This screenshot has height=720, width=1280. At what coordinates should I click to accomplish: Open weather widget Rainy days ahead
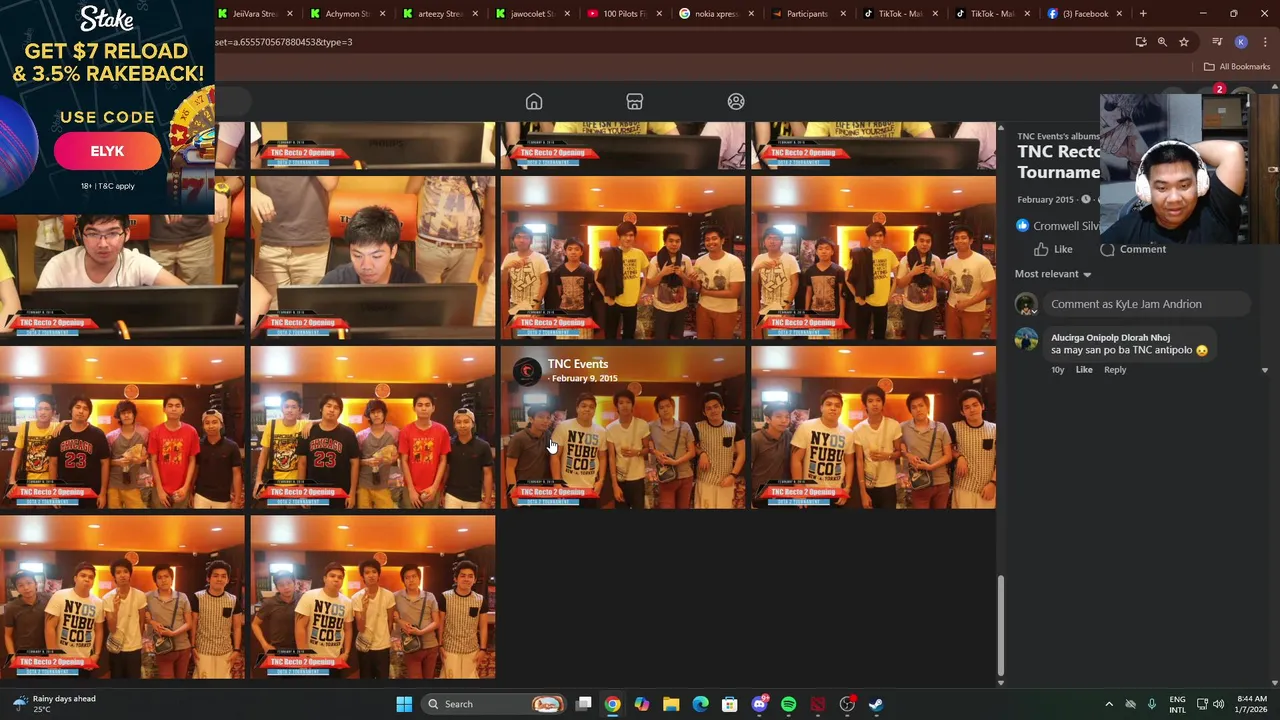click(55, 704)
